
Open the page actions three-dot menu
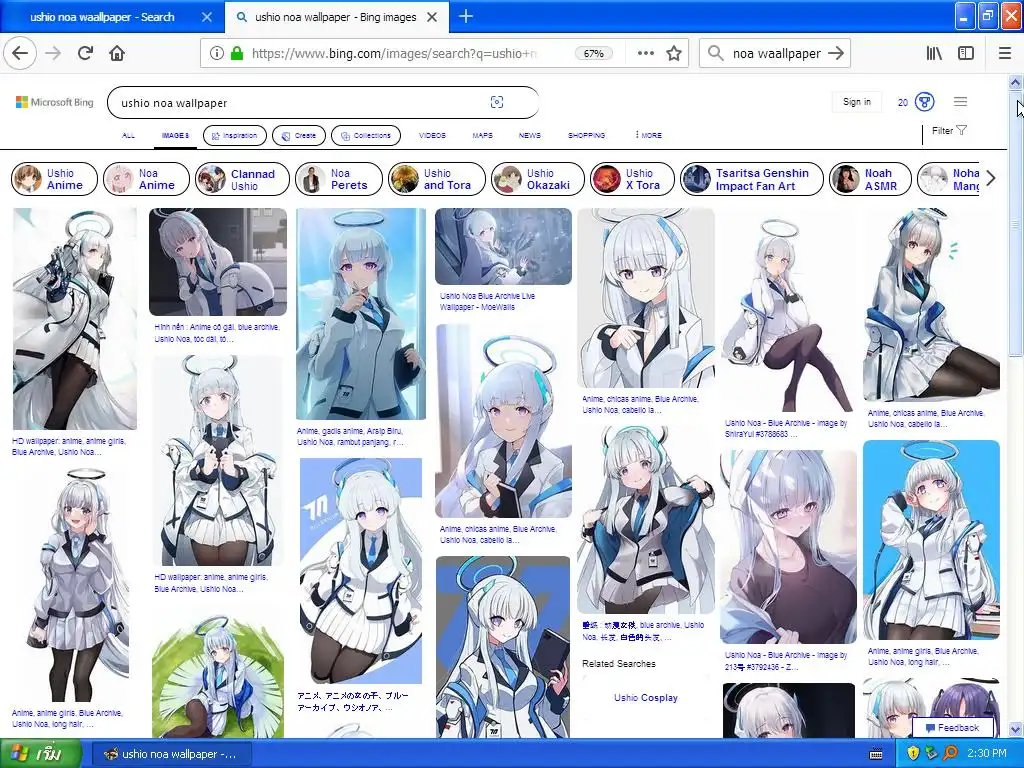(x=645, y=53)
